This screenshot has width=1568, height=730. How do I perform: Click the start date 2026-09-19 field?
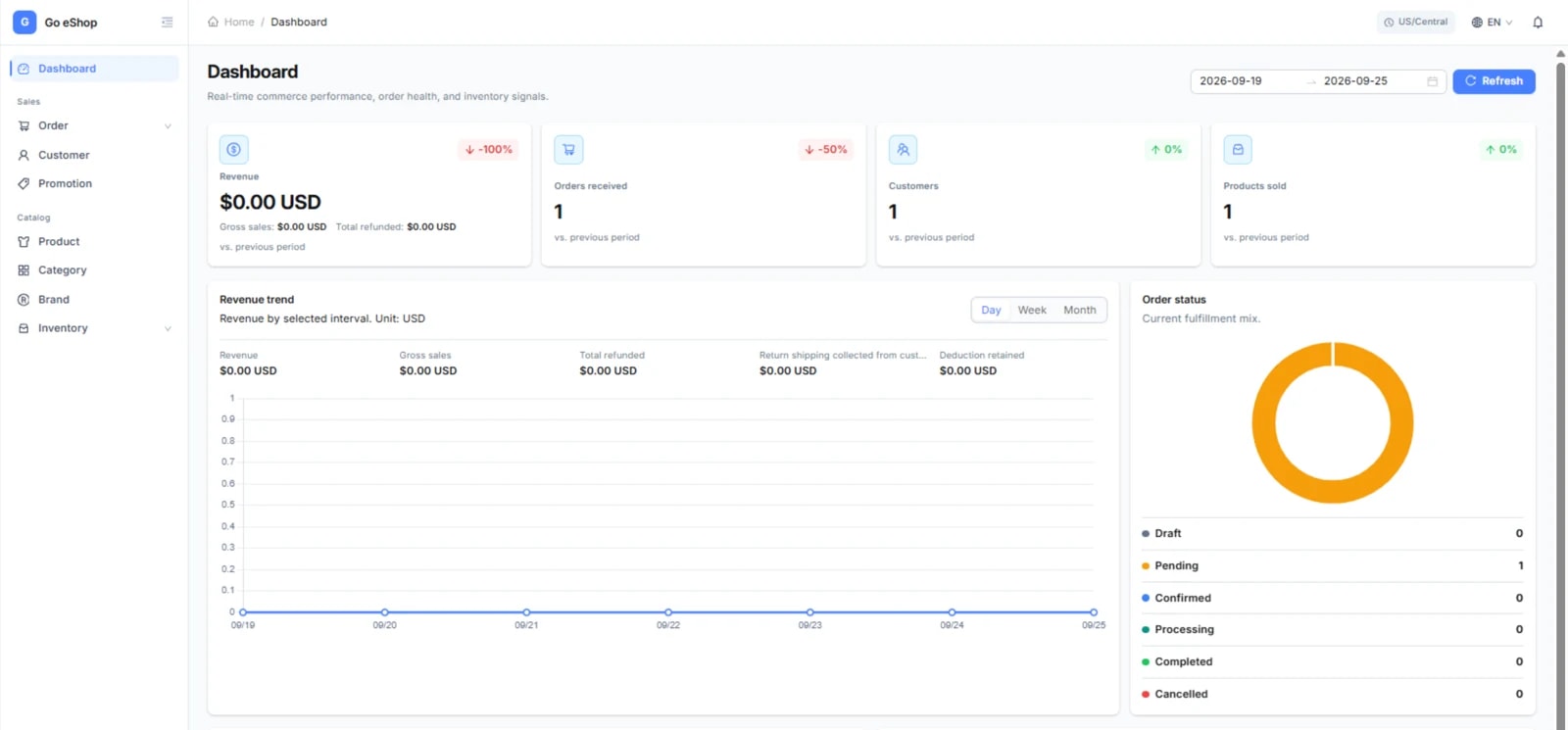tap(1245, 81)
